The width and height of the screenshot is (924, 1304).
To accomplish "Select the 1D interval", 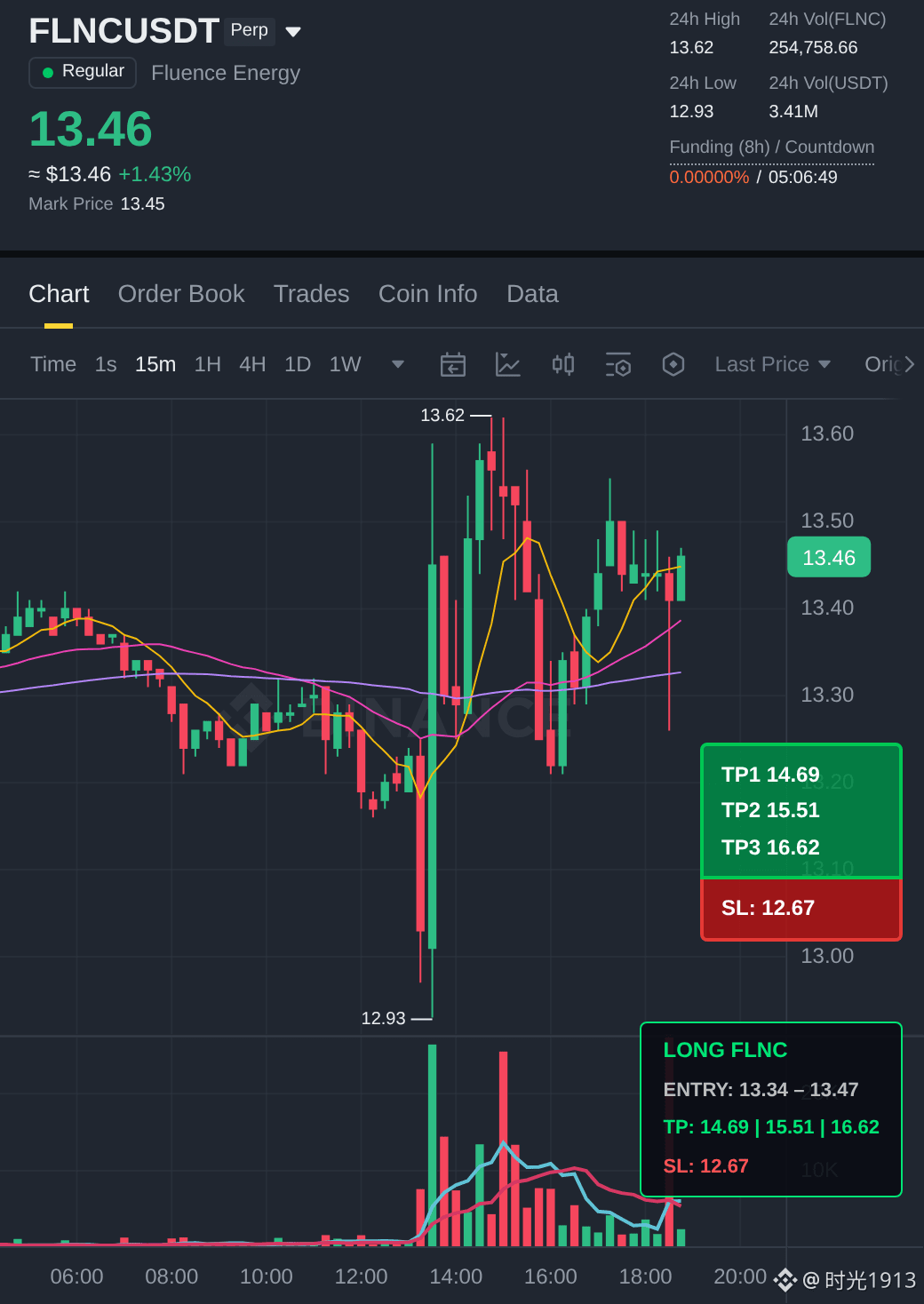I will pyautogui.click(x=298, y=364).
